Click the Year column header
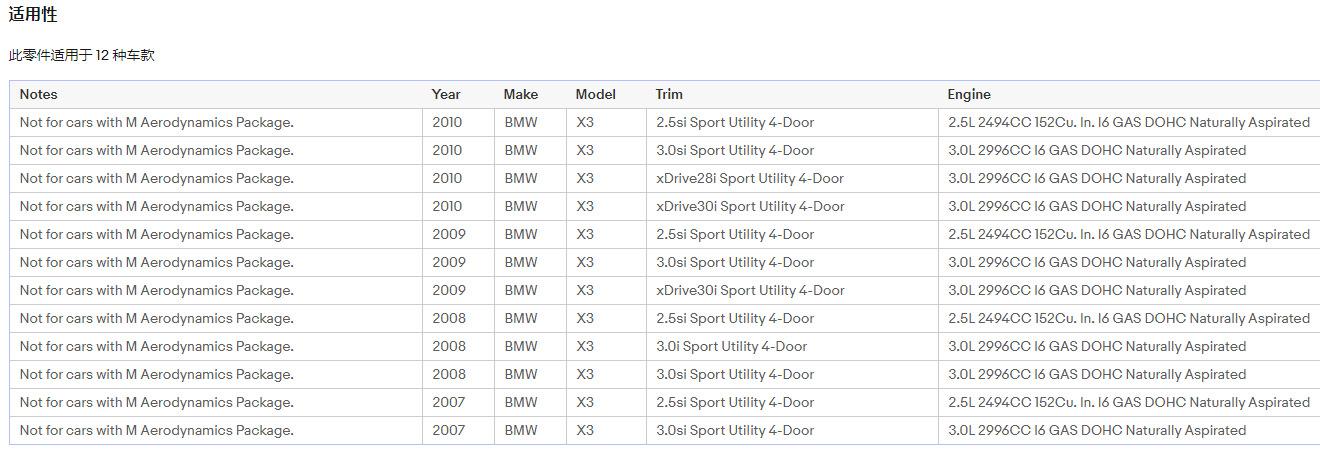This screenshot has width=1320, height=450. (446, 94)
